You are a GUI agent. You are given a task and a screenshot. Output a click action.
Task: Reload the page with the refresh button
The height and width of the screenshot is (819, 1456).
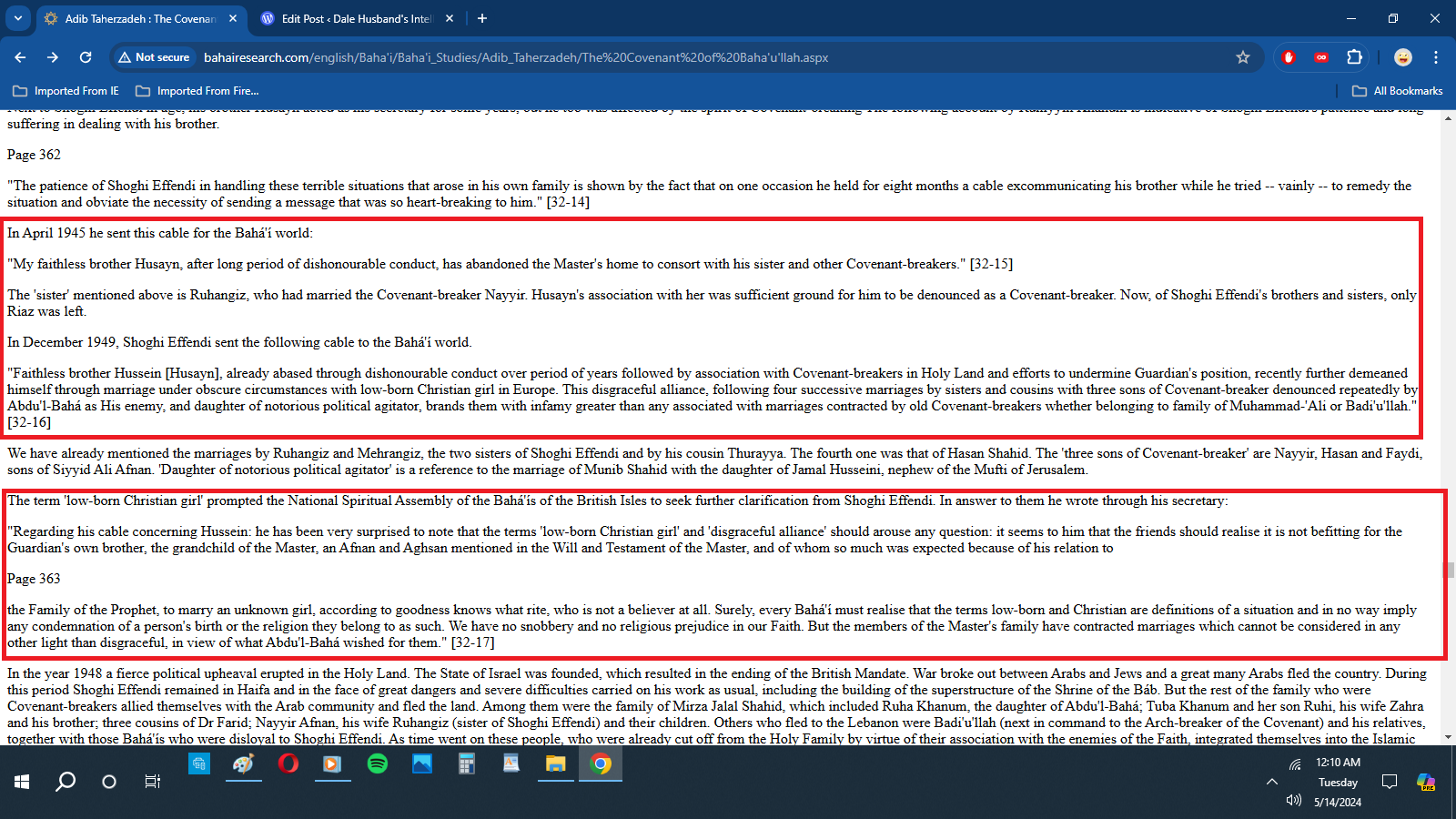(86, 57)
